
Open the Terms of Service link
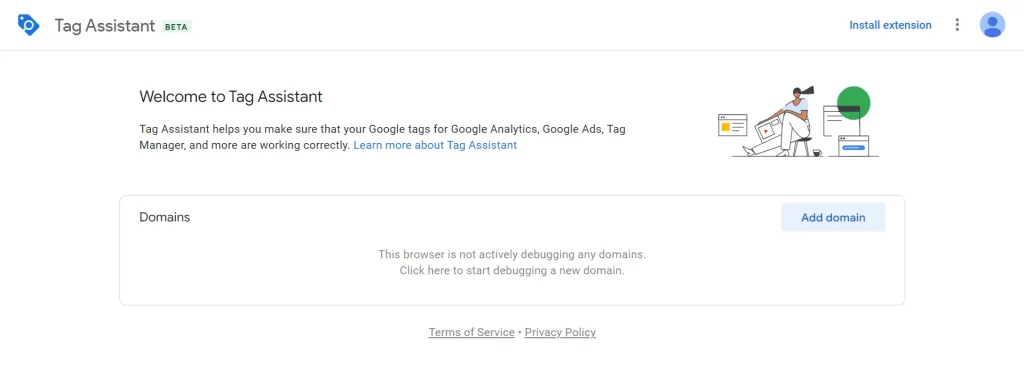472,332
